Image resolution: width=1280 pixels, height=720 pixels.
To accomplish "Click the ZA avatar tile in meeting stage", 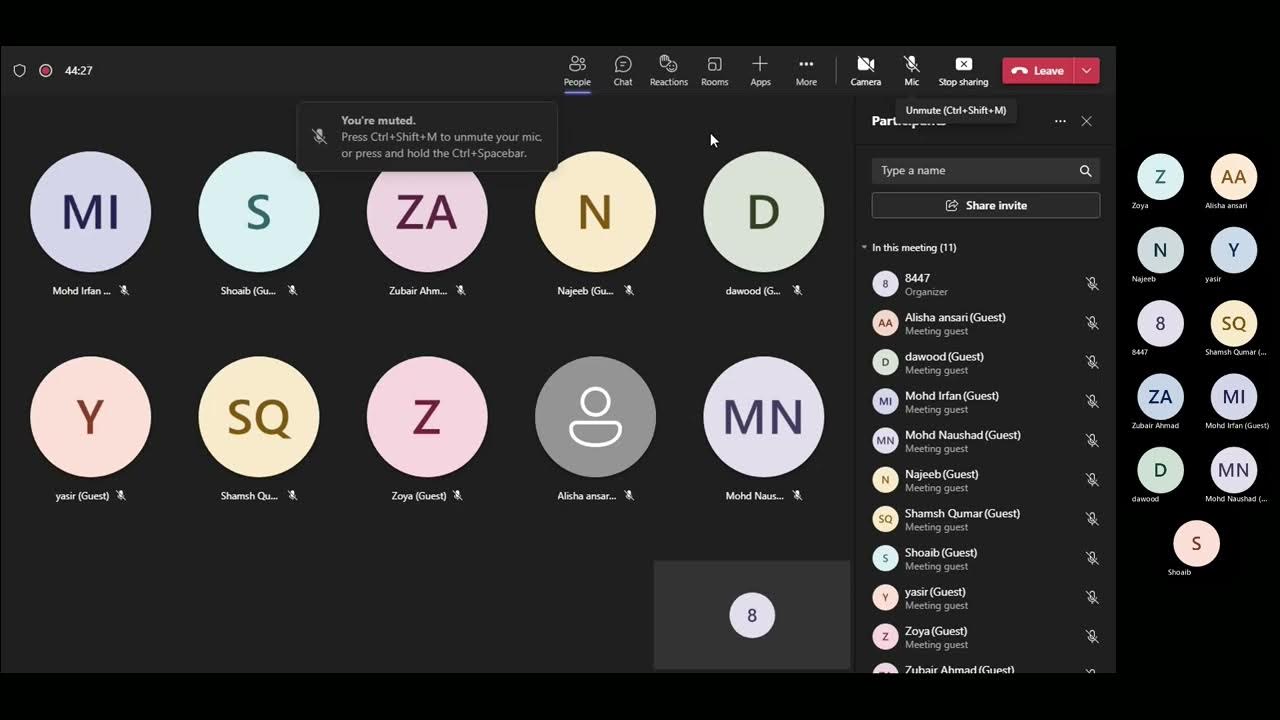I will [x=427, y=212].
